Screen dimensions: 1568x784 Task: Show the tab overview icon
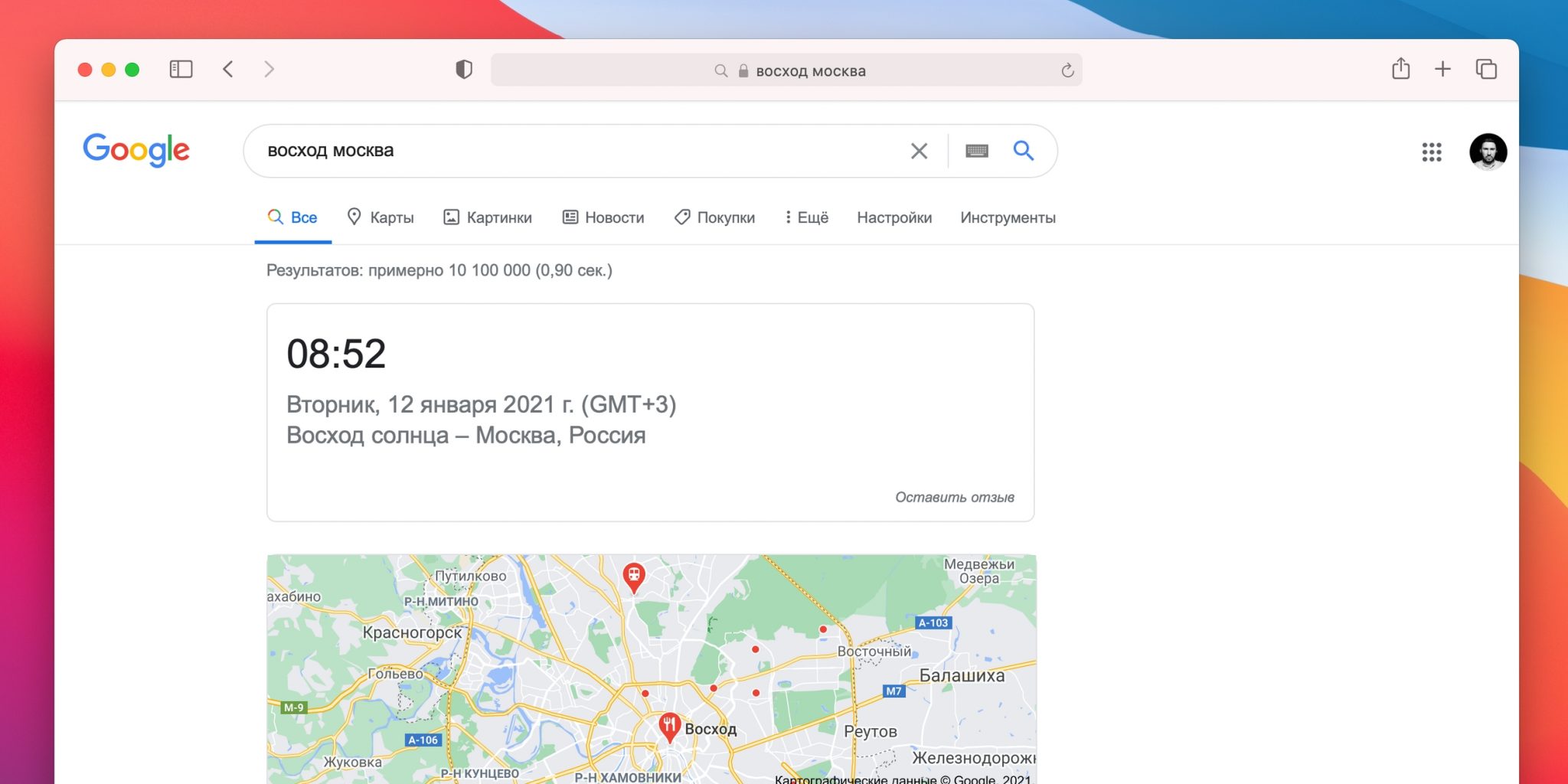click(x=1486, y=69)
